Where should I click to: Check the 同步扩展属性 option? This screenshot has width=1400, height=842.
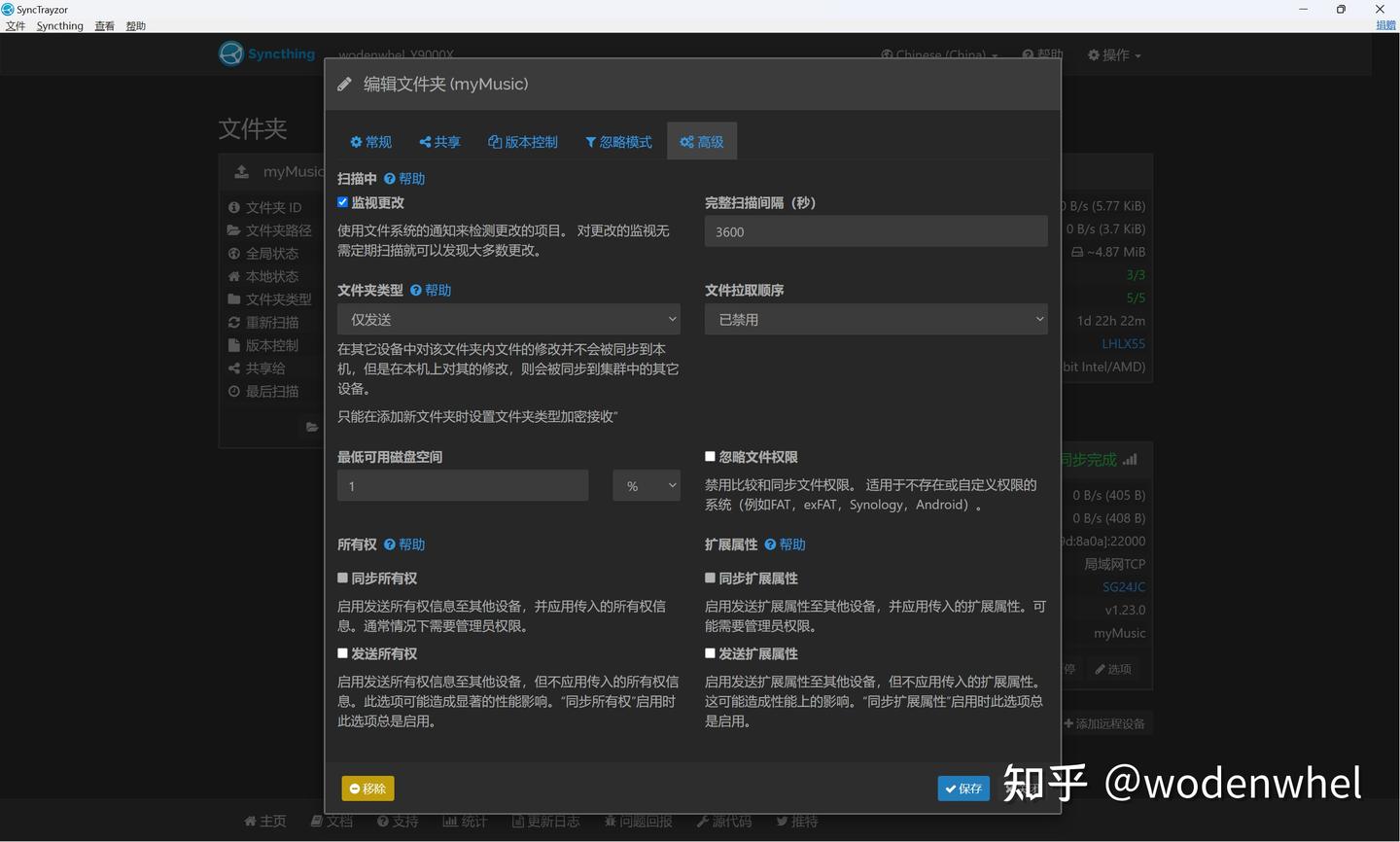(710, 577)
